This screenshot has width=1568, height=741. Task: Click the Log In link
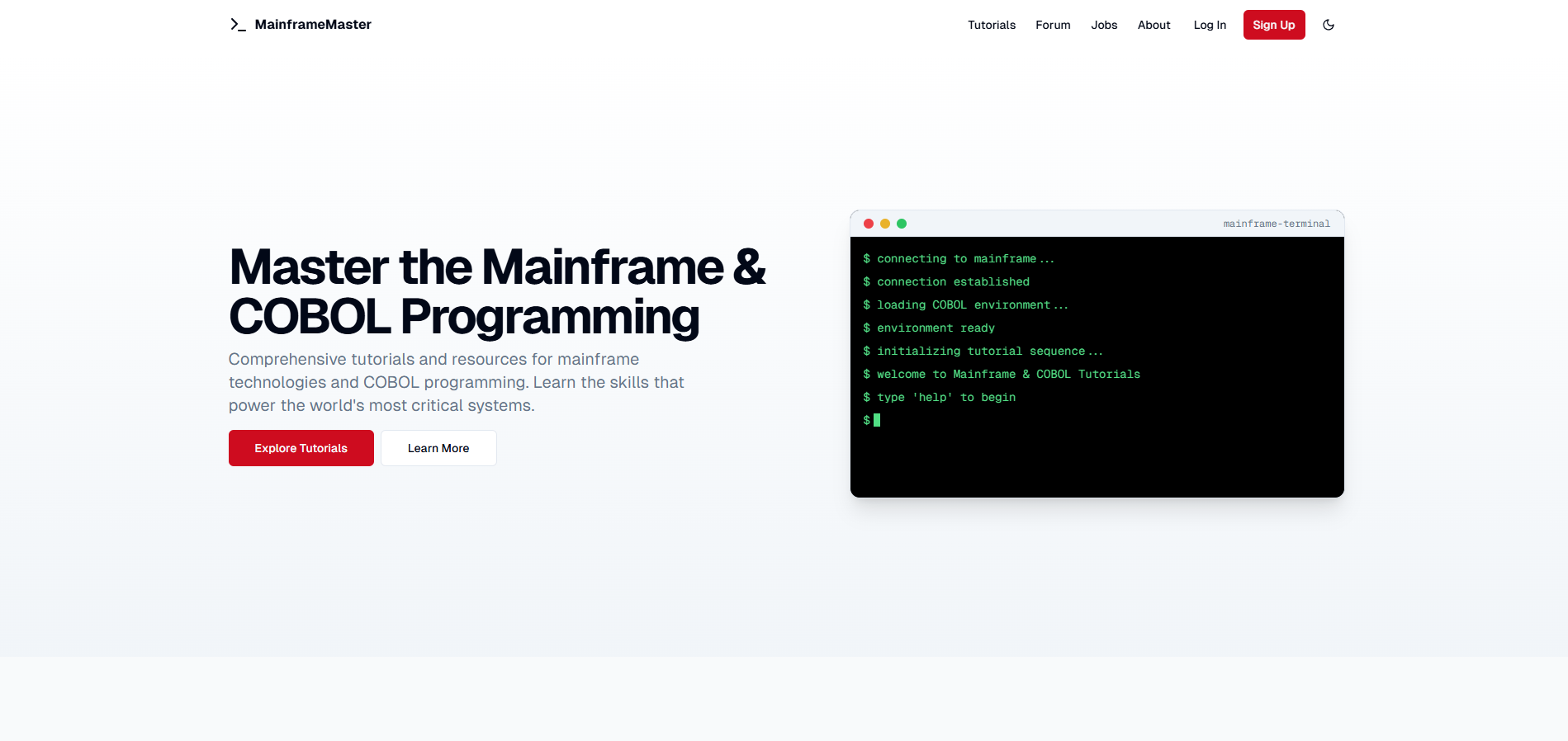click(1210, 25)
